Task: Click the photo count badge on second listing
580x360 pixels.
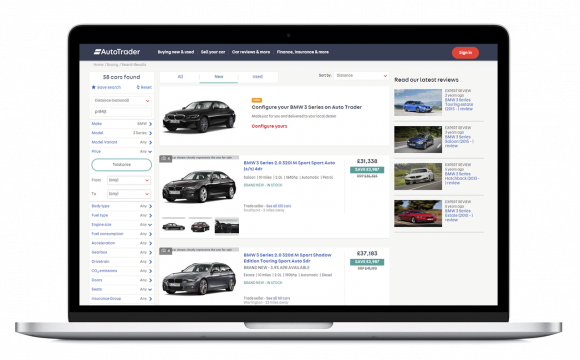Action: coord(166,251)
